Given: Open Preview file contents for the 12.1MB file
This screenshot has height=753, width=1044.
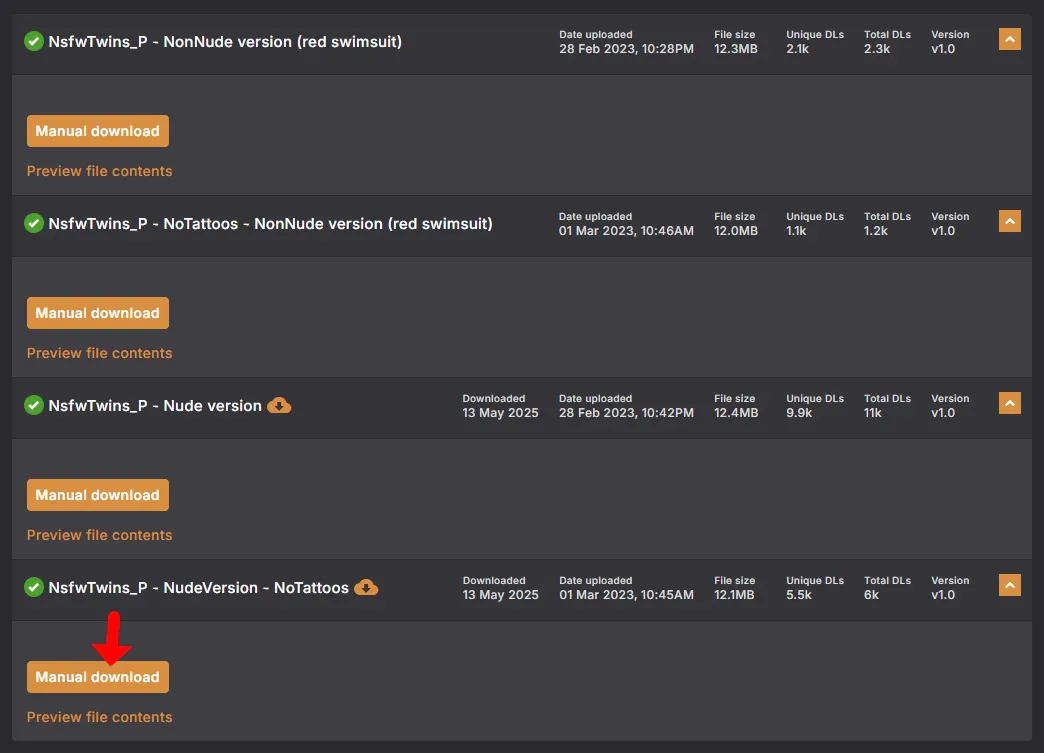Looking at the screenshot, I should (99, 717).
